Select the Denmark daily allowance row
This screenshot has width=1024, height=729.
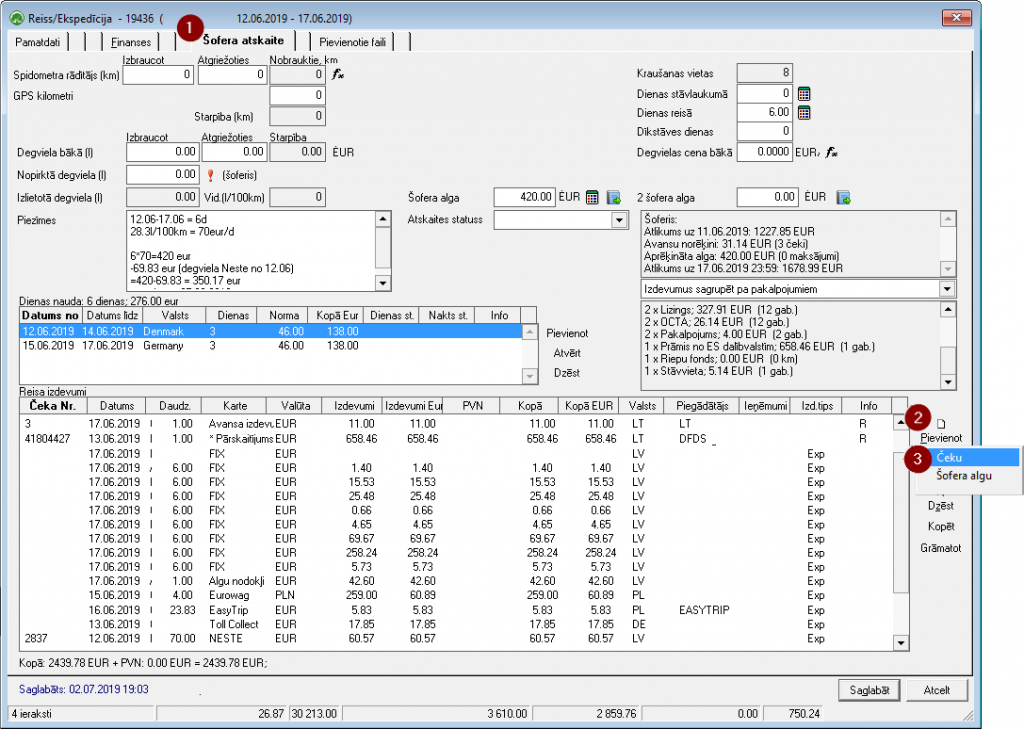(x=270, y=331)
